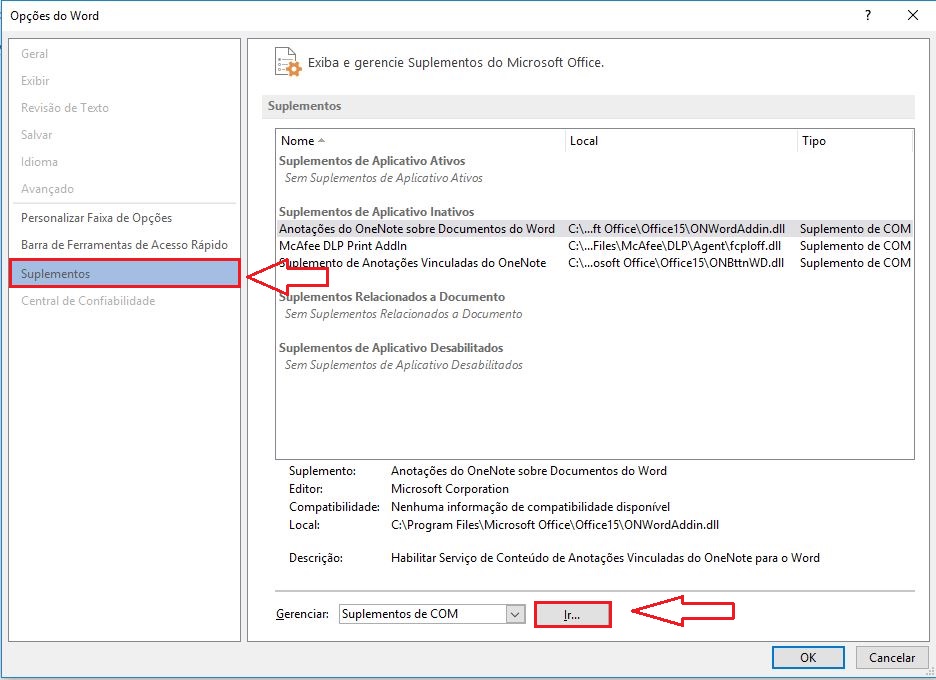Open Barra de Ferramentas de Acesso Rápido
Screen dimensions: 936x680
click(124, 245)
